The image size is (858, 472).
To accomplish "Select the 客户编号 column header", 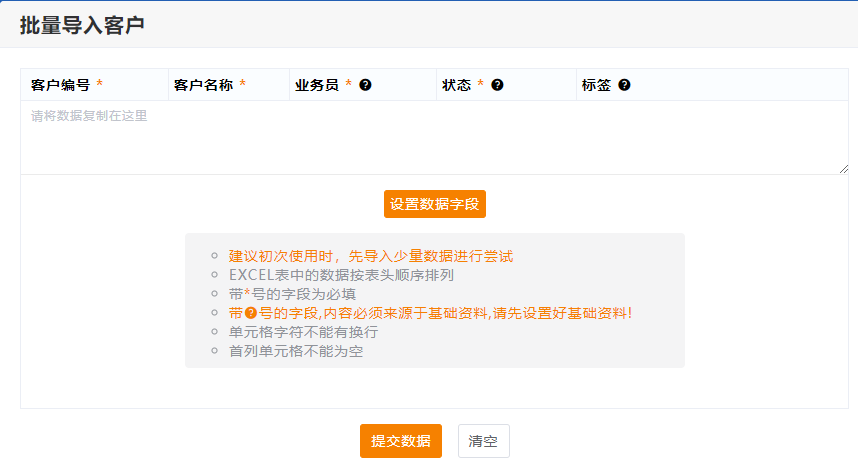I will [60, 85].
